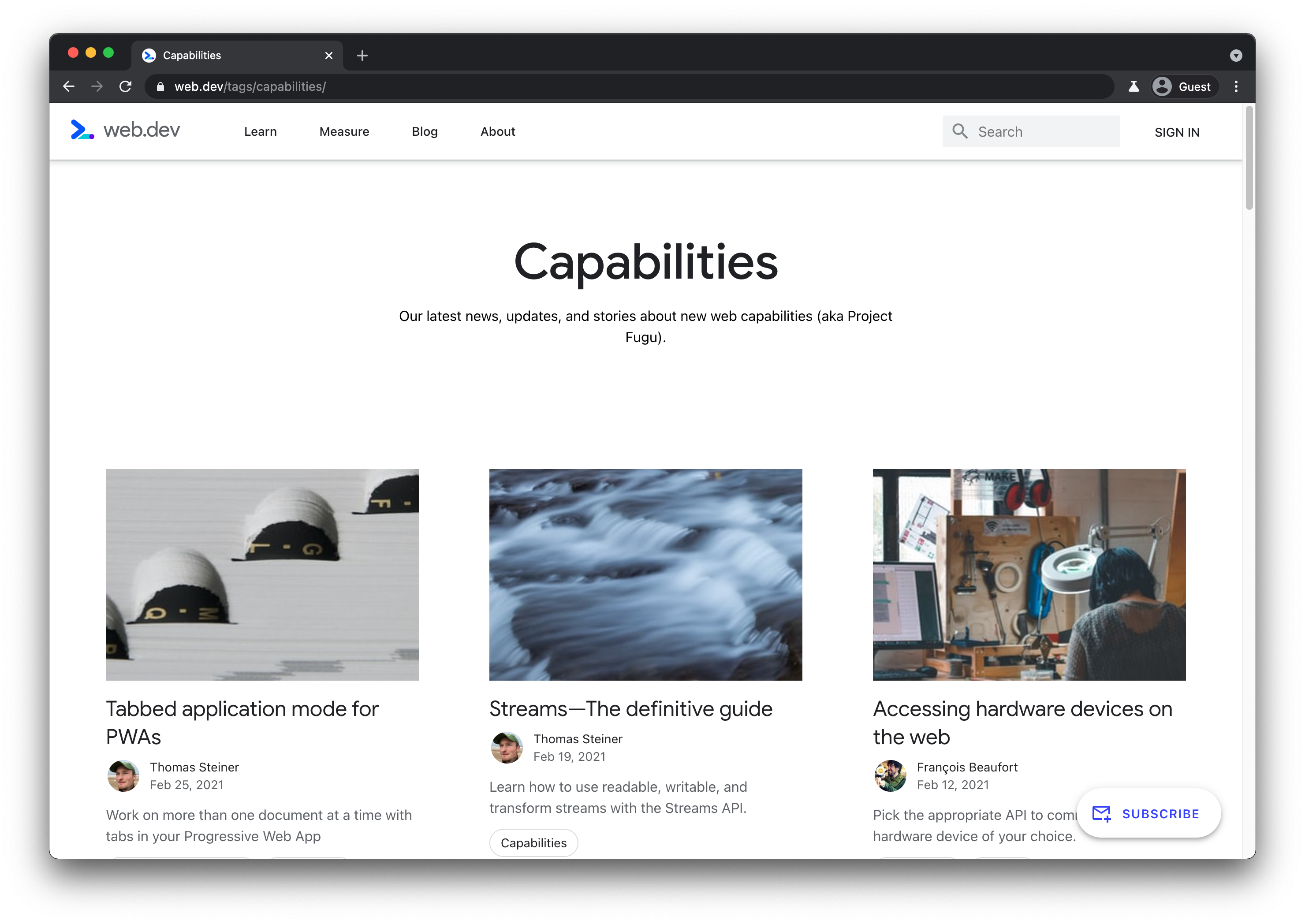
Task: Open the Blog menu item
Action: coord(424,131)
